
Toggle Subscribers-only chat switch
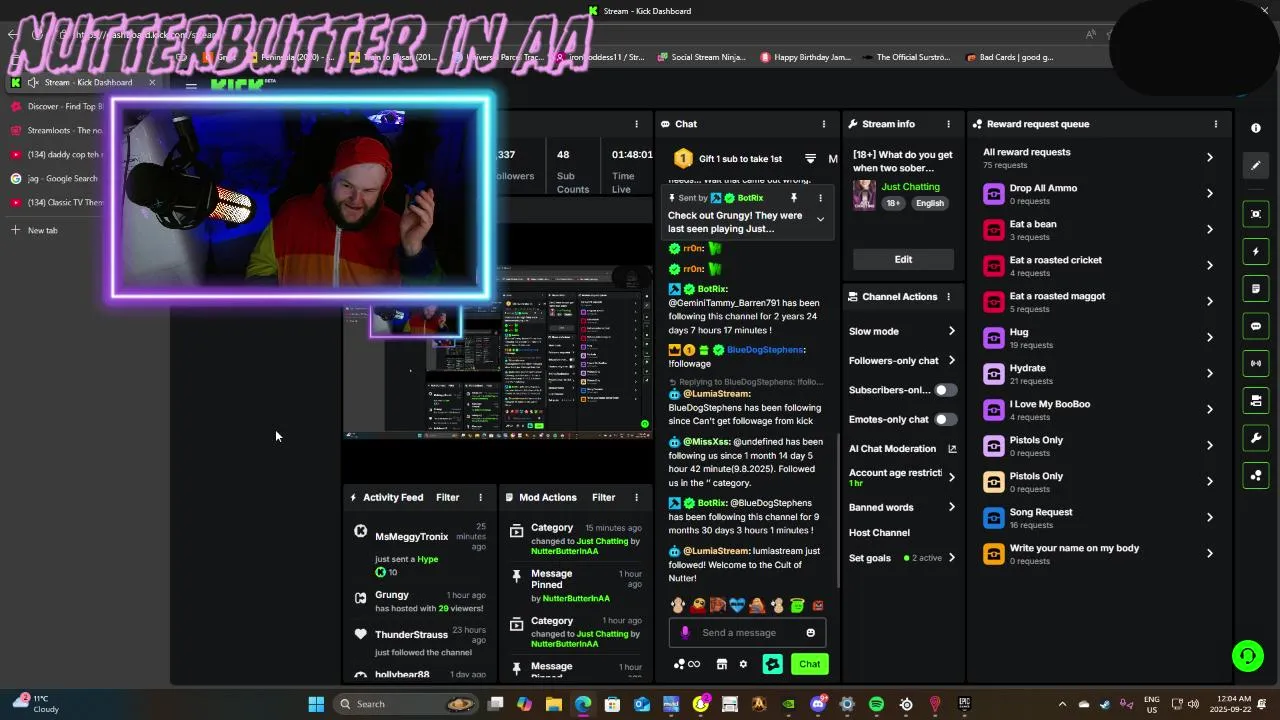click(945, 390)
